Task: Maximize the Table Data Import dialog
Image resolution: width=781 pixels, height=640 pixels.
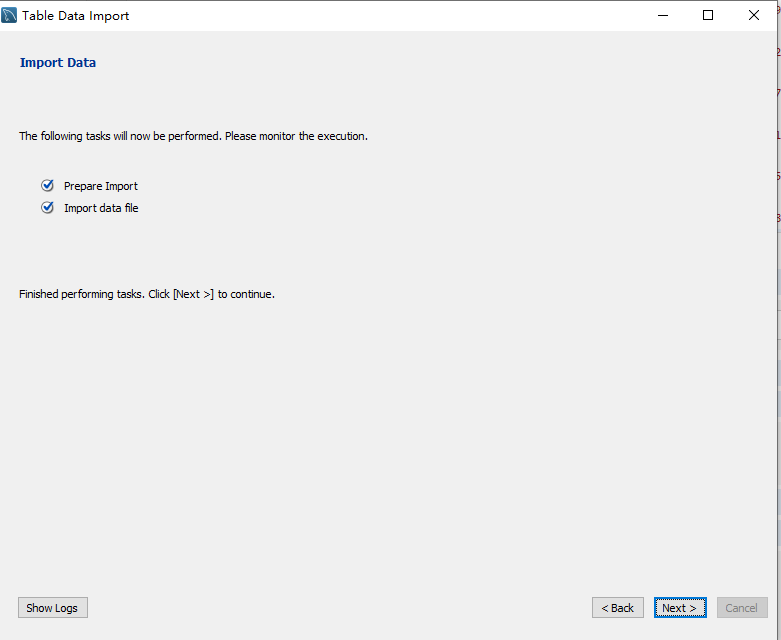Action: 708,16
